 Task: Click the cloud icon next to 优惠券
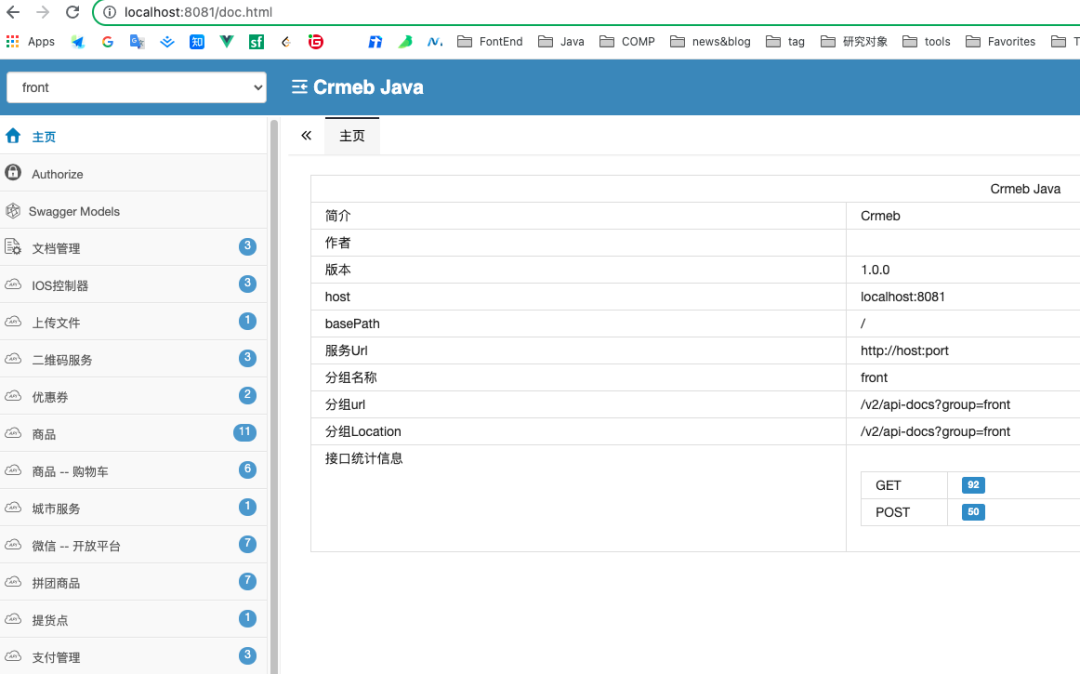[x=13, y=396]
